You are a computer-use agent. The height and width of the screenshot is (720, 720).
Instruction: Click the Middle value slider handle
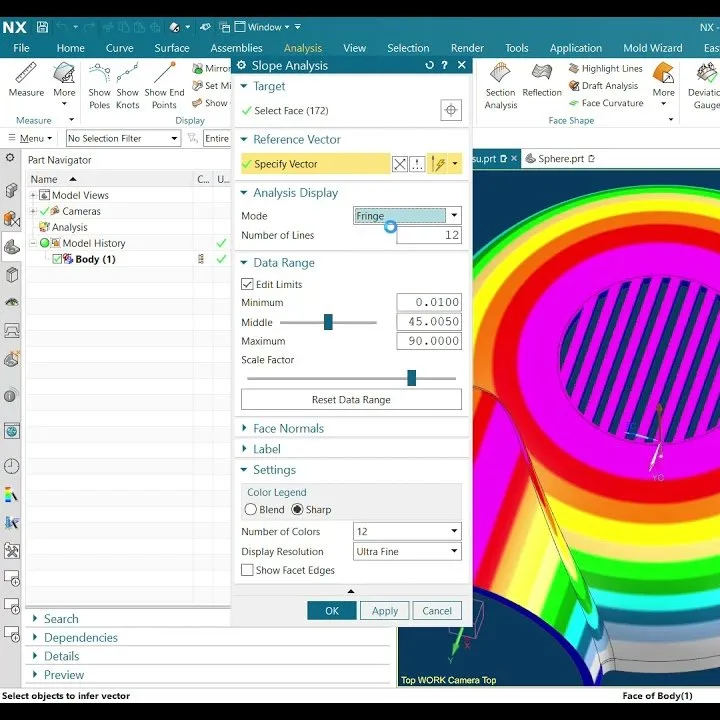(x=328, y=322)
